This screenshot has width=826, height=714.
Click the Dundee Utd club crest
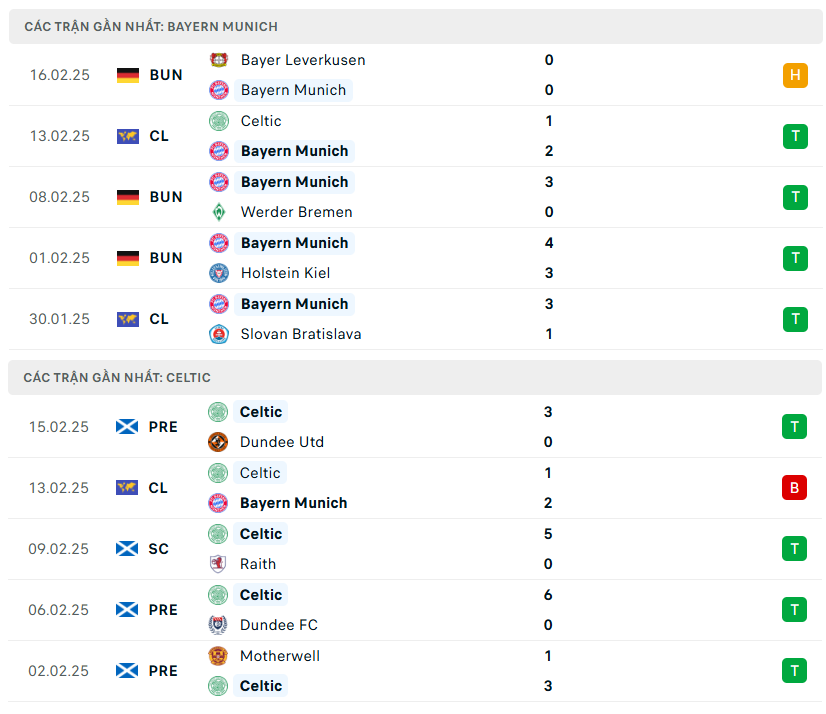click(218, 442)
